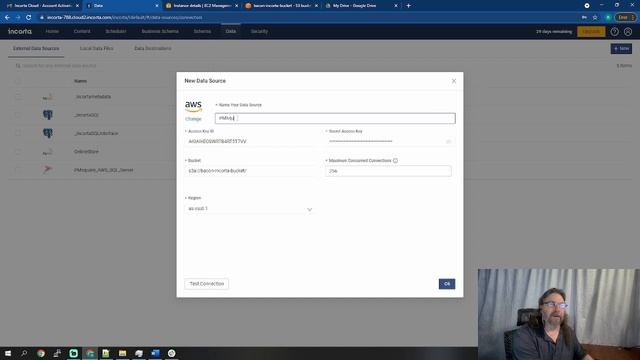This screenshot has width=640, height=360.
Task: Click the Access Key ID field
Action: [249, 141]
